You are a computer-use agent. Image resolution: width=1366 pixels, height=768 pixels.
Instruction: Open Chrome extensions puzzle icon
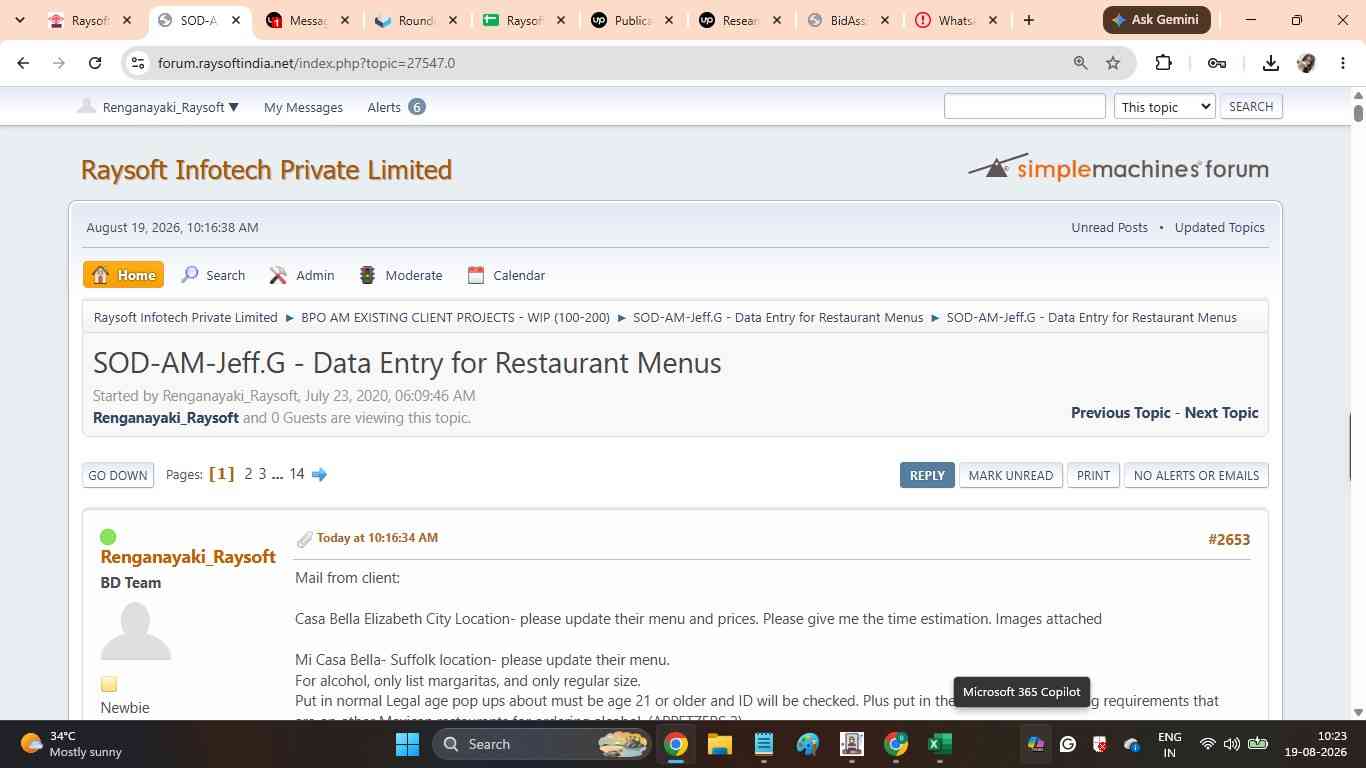click(x=1163, y=63)
